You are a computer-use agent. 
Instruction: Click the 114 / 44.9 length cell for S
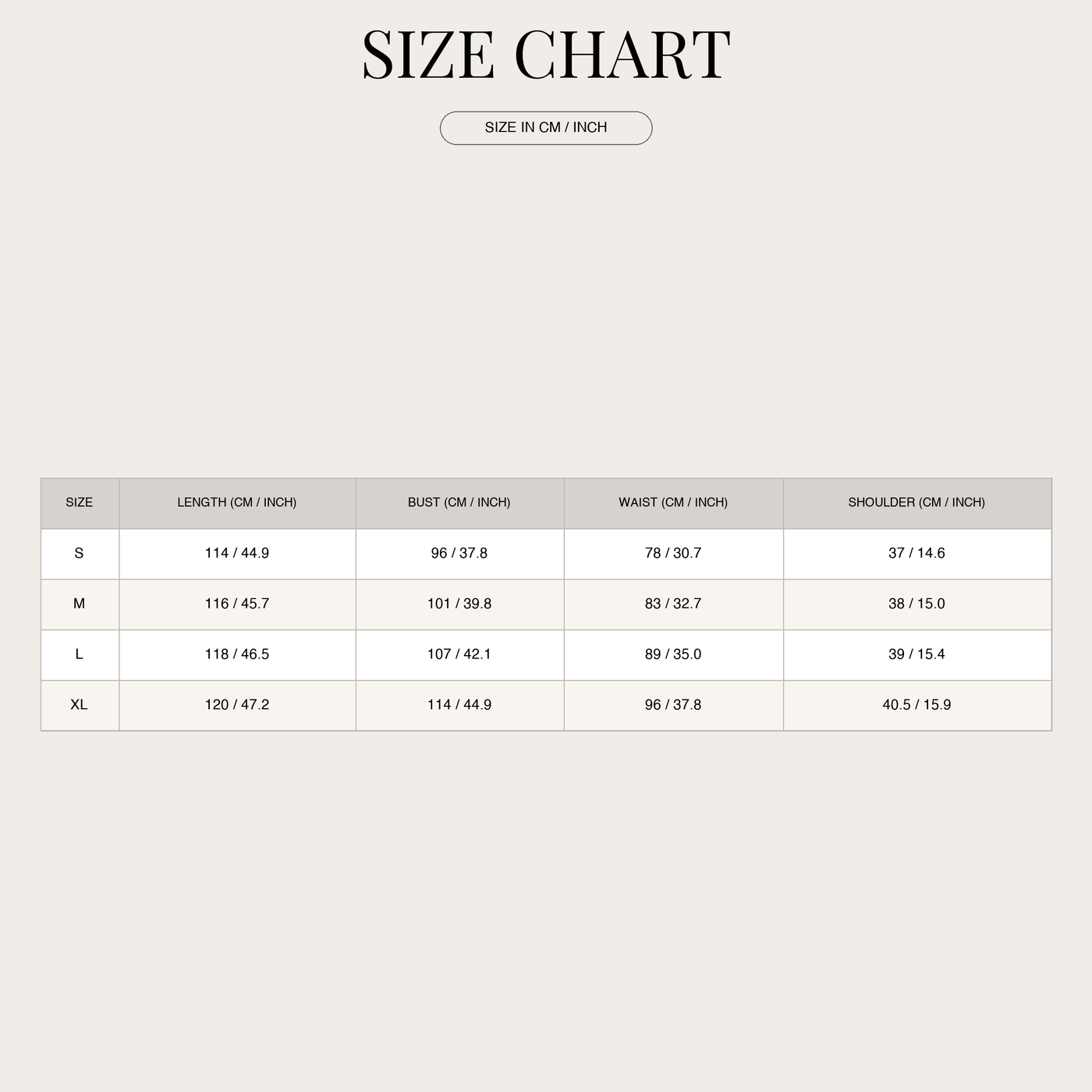pos(237,554)
